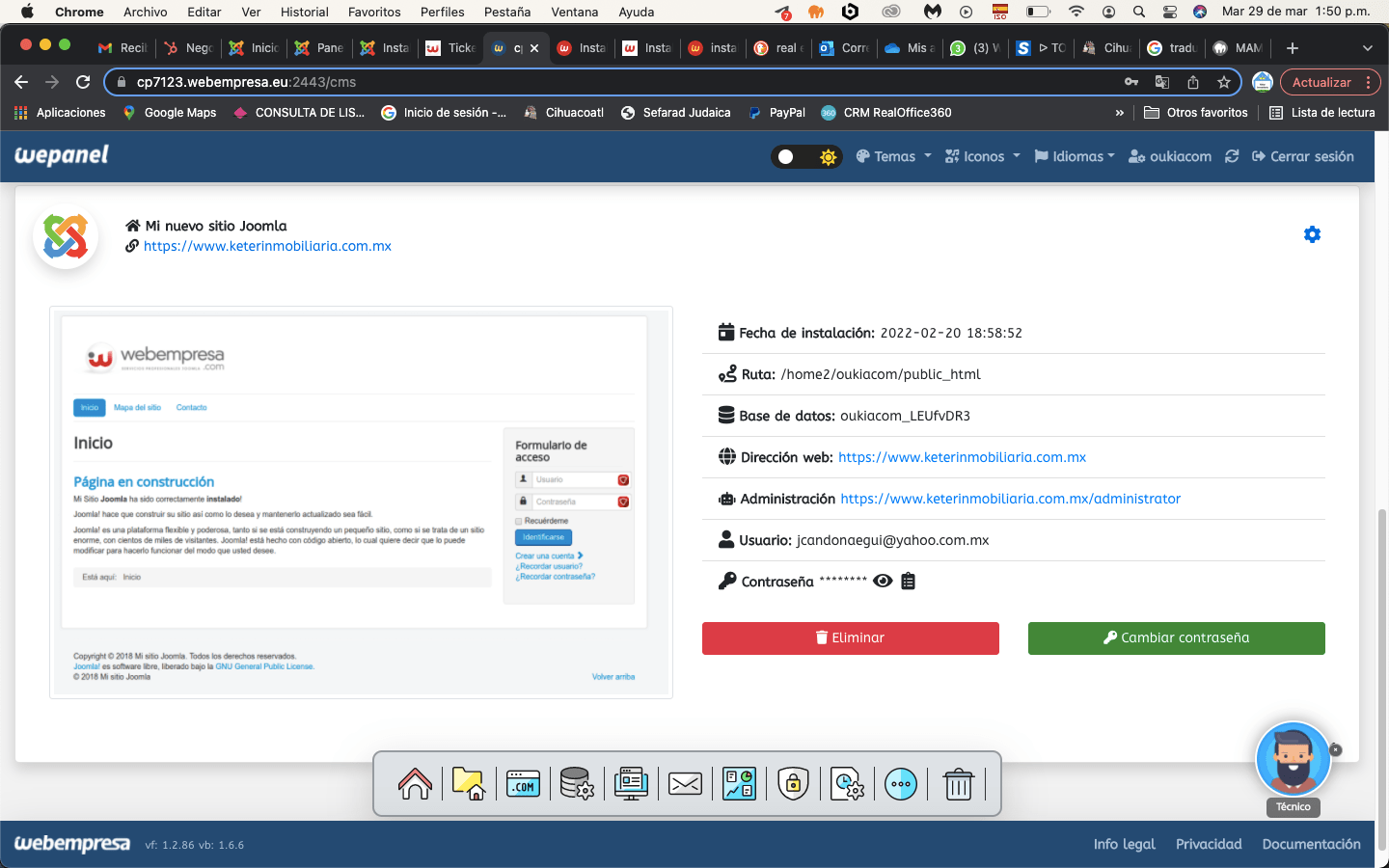Open Dirección web keterinmobiliaria link
1389x868 pixels.
[962, 457]
